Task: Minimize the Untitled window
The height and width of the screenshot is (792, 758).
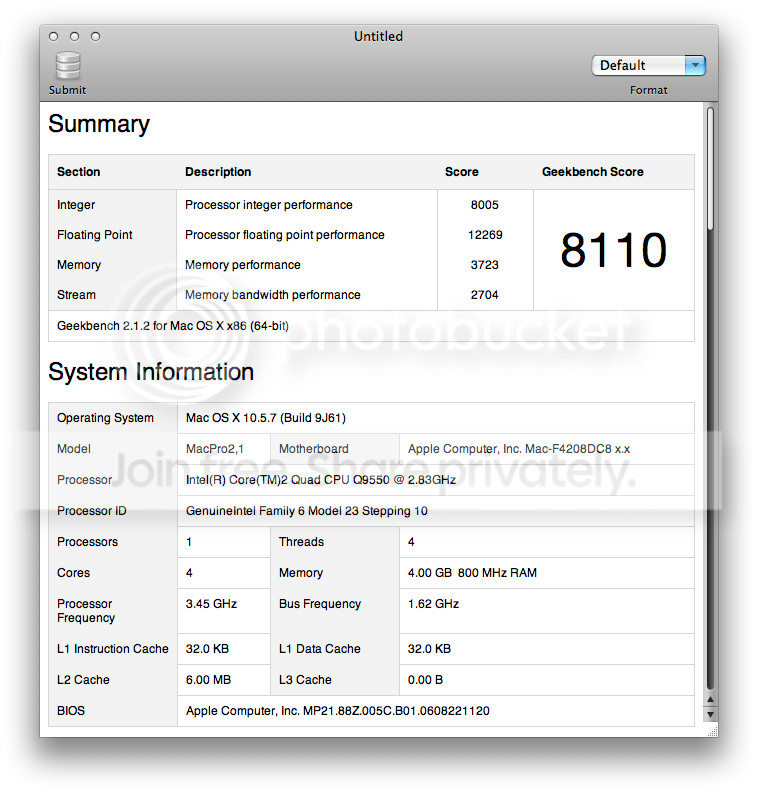Action: (x=74, y=36)
